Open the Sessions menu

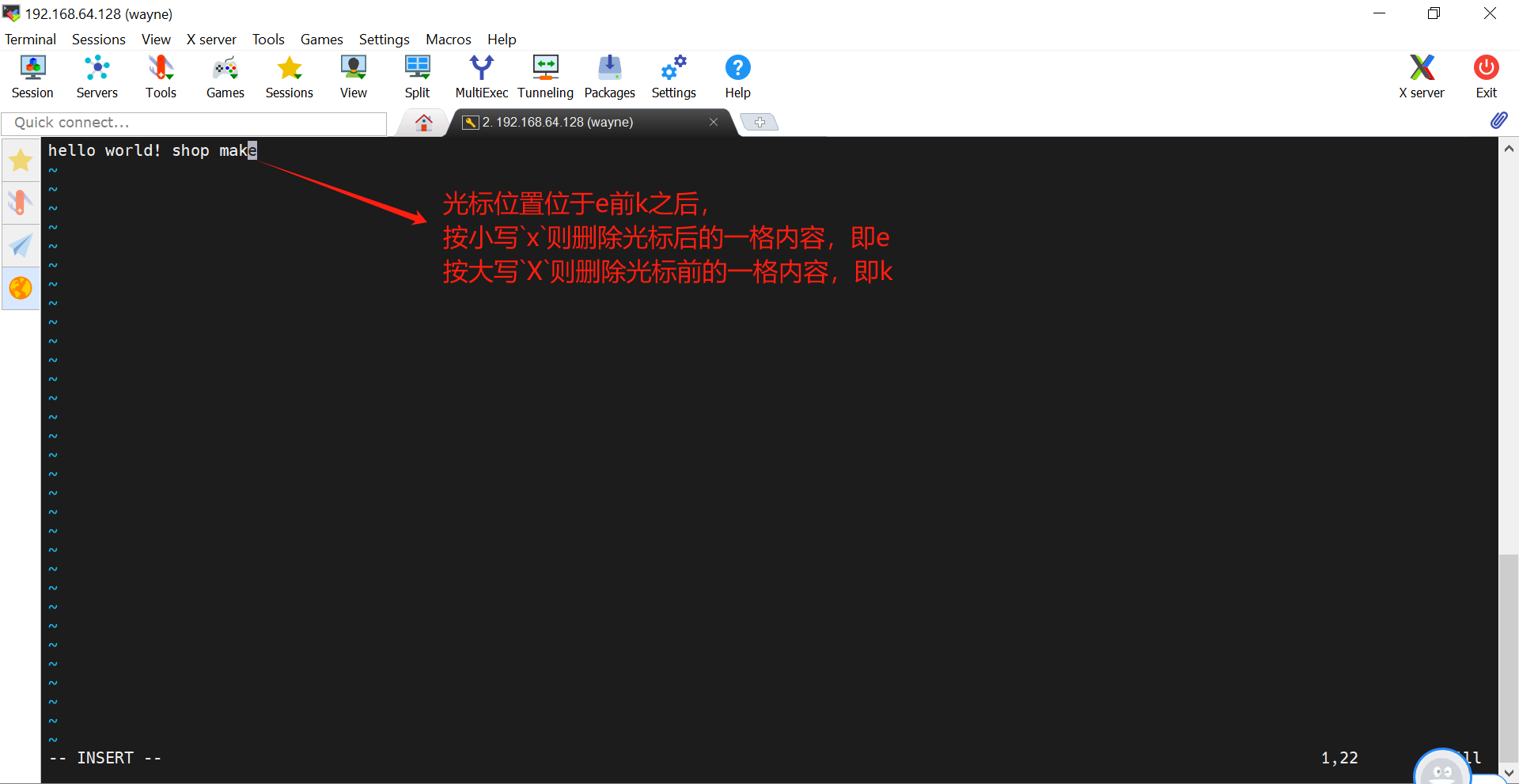99,40
